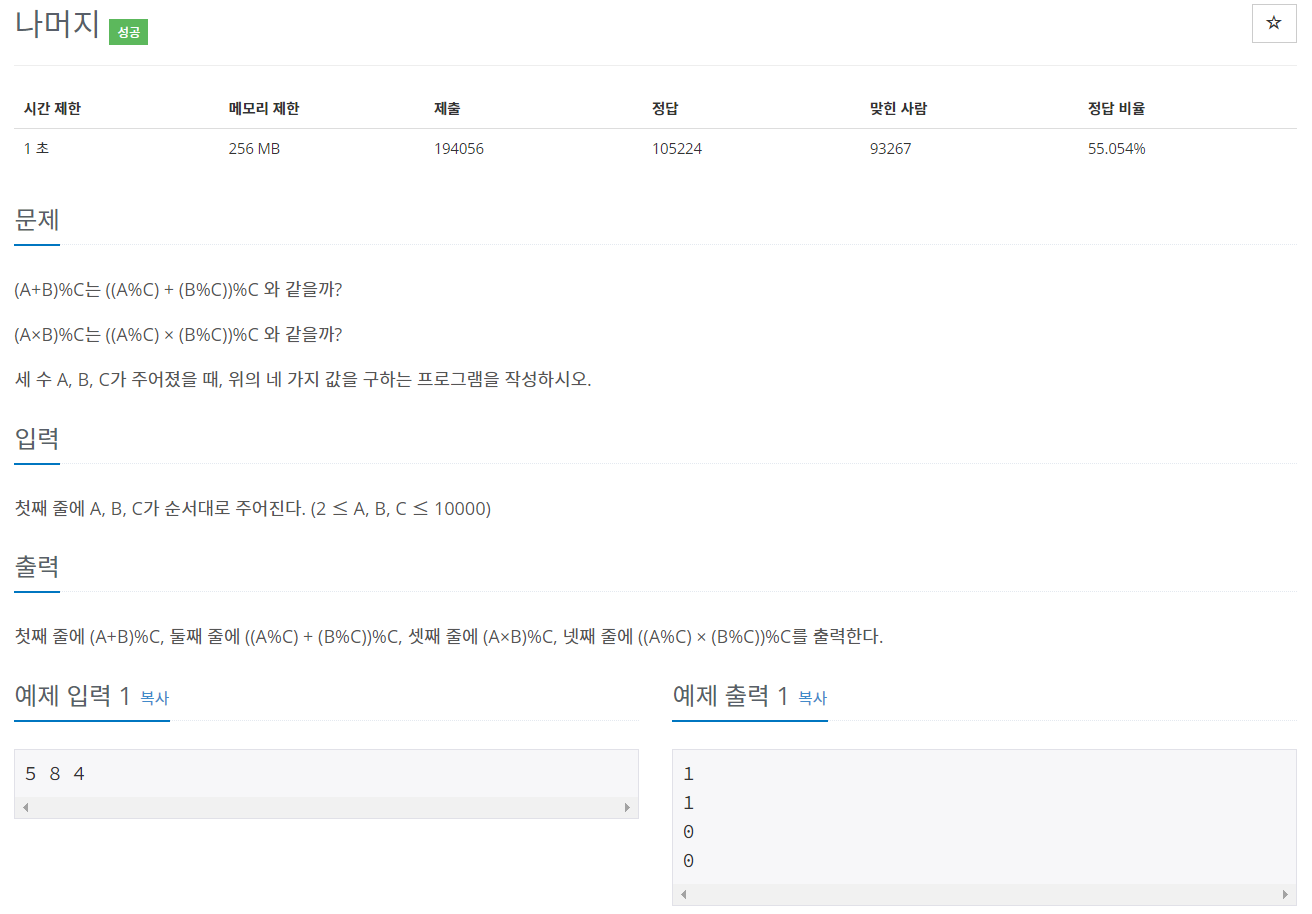Click the sentence '세 수 A, B, C가 주어졌을 때'
The height and width of the screenshot is (914, 1312).
click(x=303, y=380)
